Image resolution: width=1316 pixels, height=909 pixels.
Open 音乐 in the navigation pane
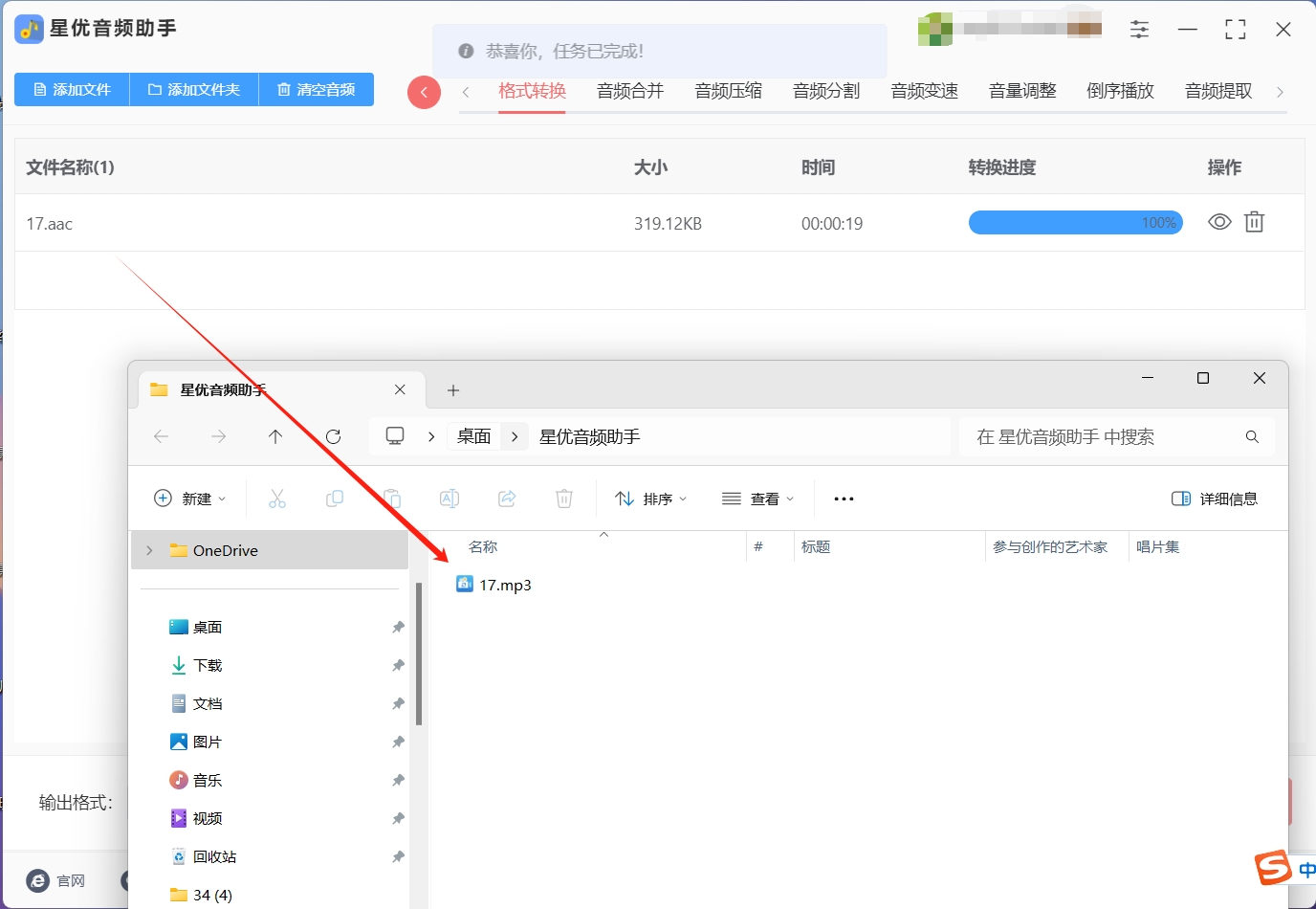click(x=208, y=780)
